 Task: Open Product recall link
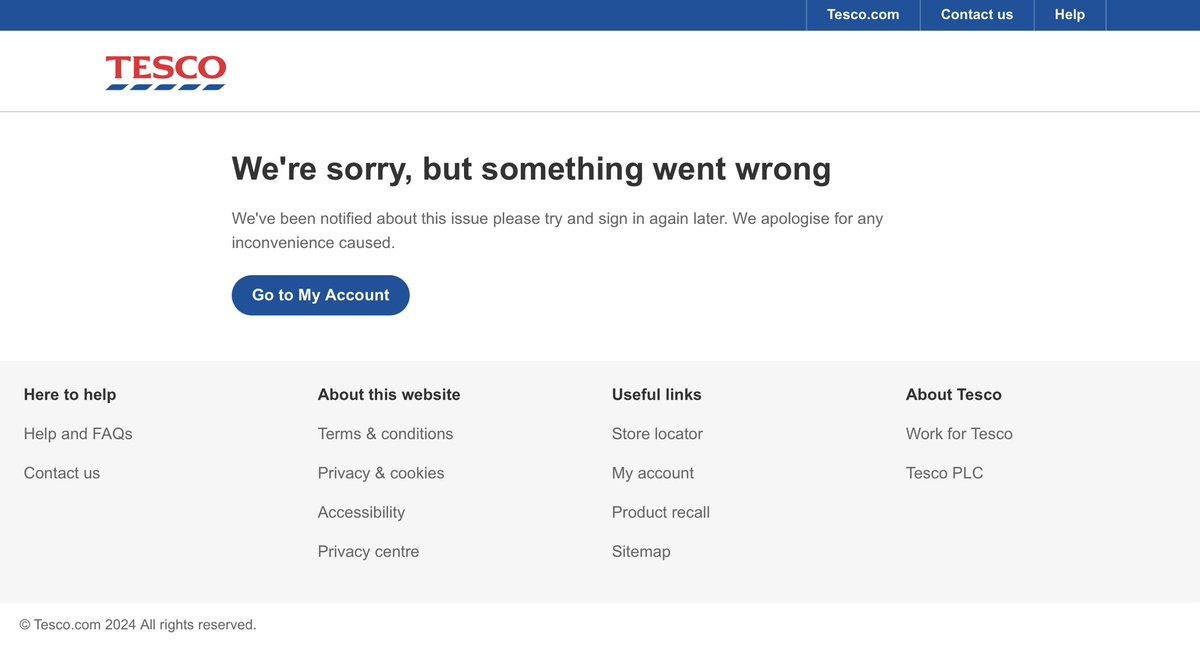click(661, 512)
